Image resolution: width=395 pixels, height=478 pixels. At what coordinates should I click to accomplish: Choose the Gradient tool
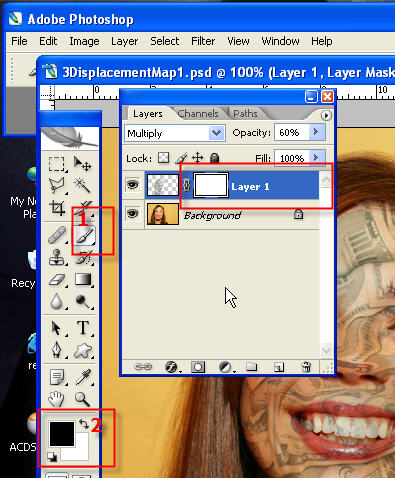click(x=83, y=279)
